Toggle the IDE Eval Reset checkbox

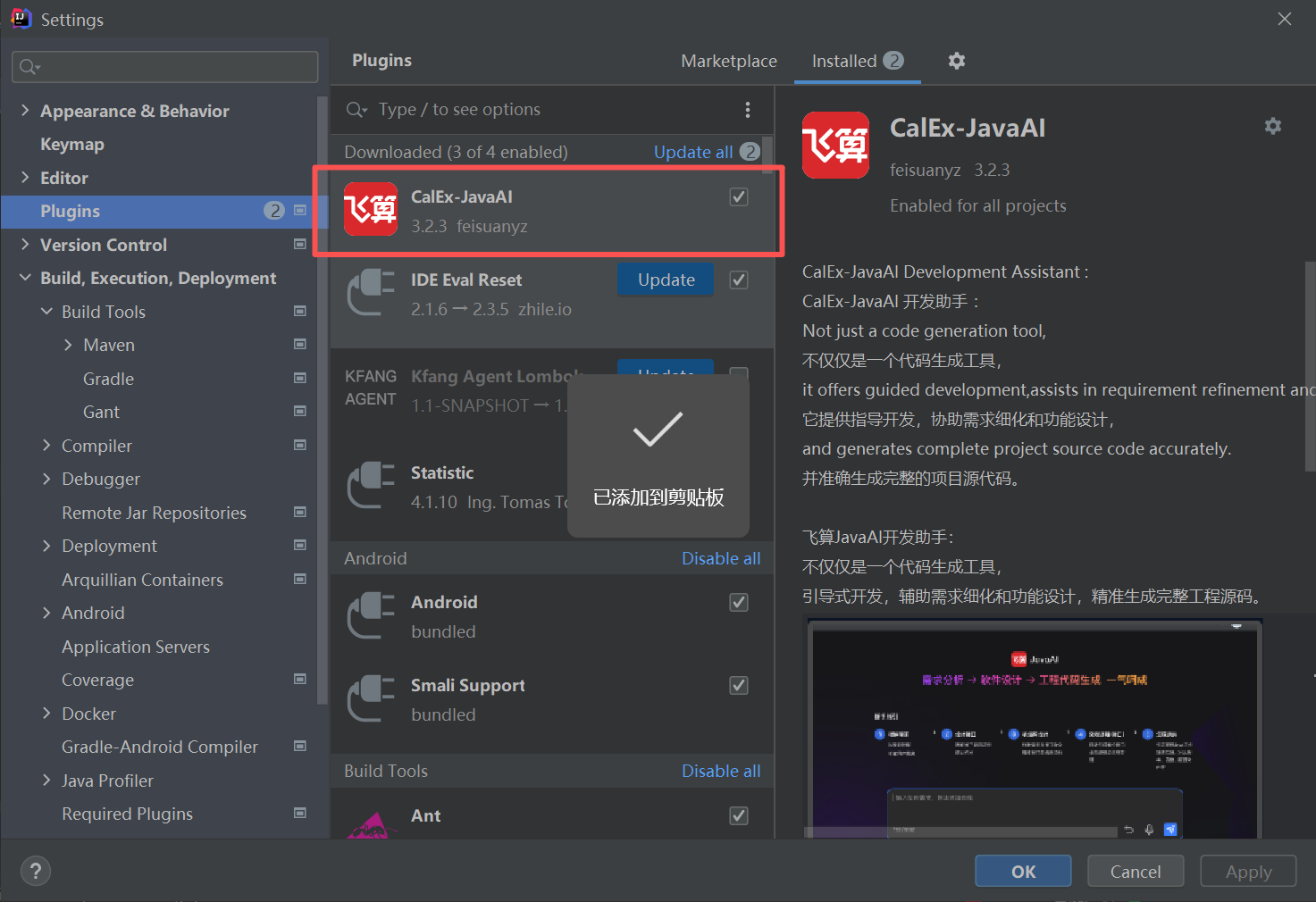(739, 280)
